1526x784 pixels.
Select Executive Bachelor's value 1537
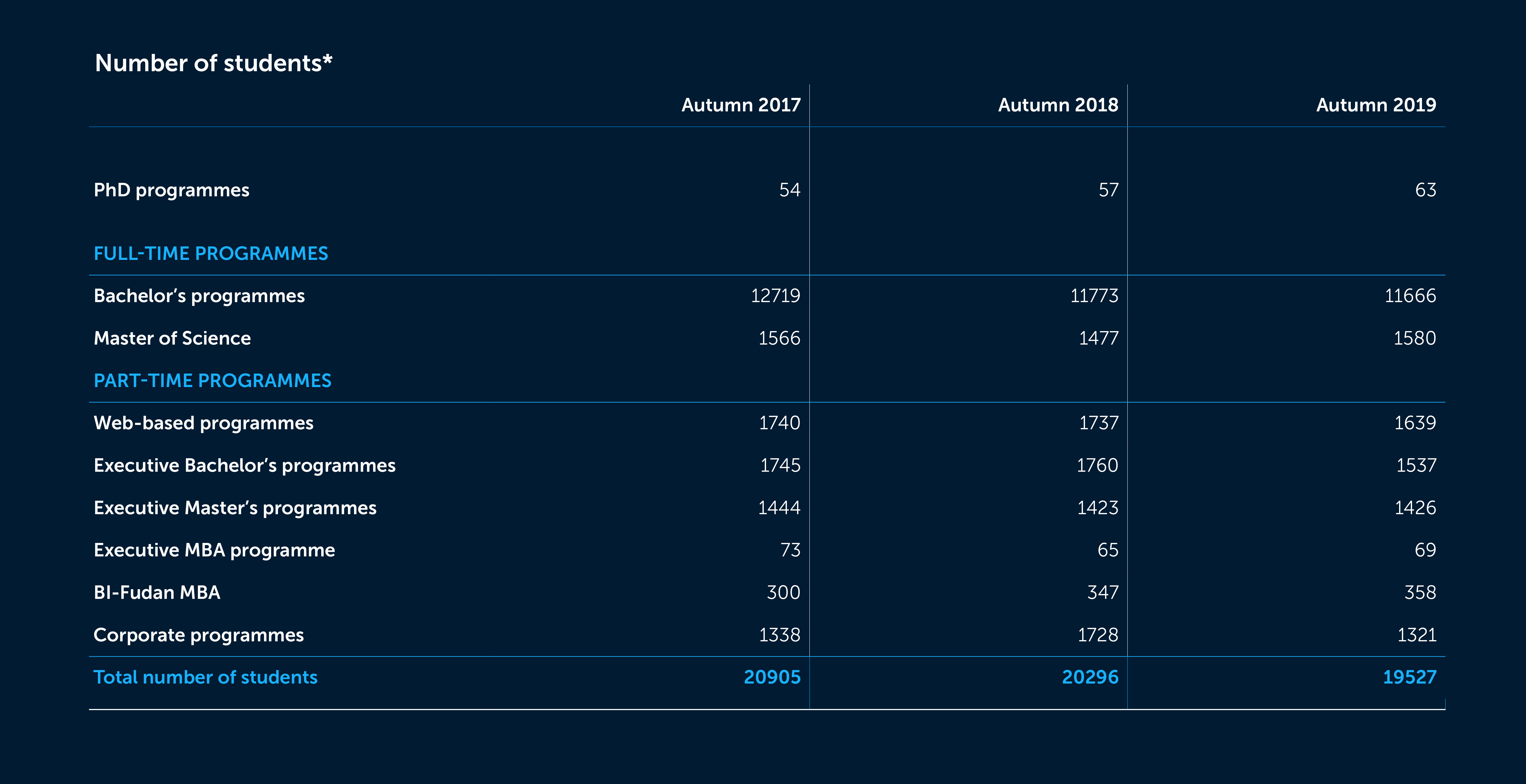click(x=1416, y=465)
